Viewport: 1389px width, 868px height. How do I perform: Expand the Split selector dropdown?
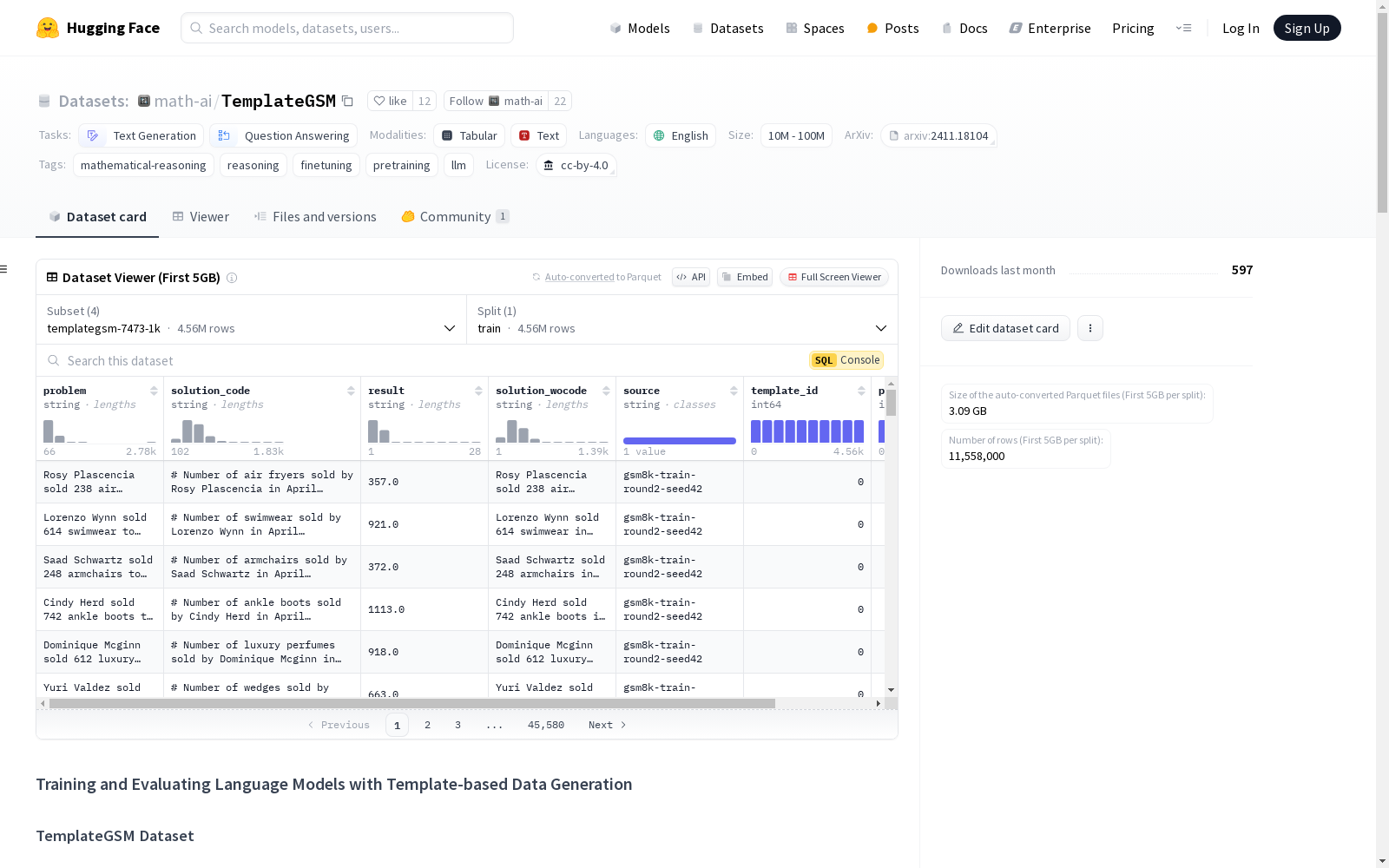682,319
